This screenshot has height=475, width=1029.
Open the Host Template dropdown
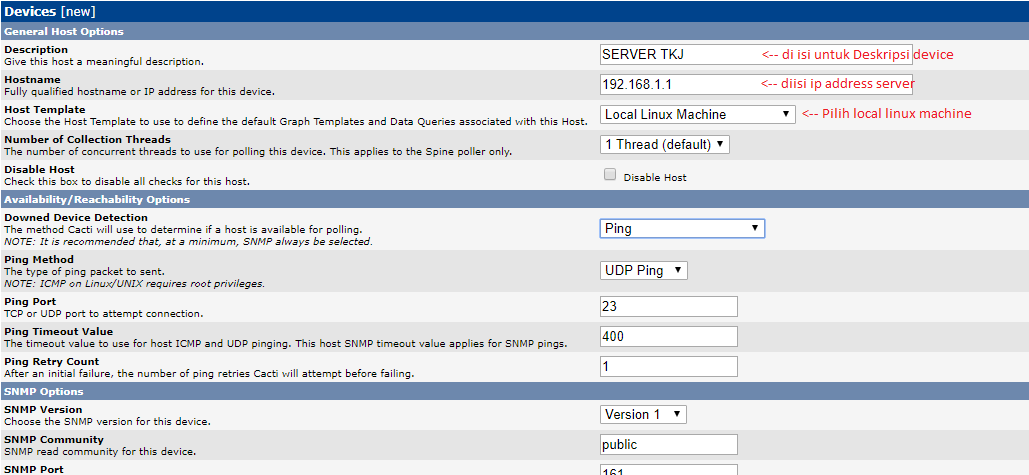pyautogui.click(x=698, y=114)
